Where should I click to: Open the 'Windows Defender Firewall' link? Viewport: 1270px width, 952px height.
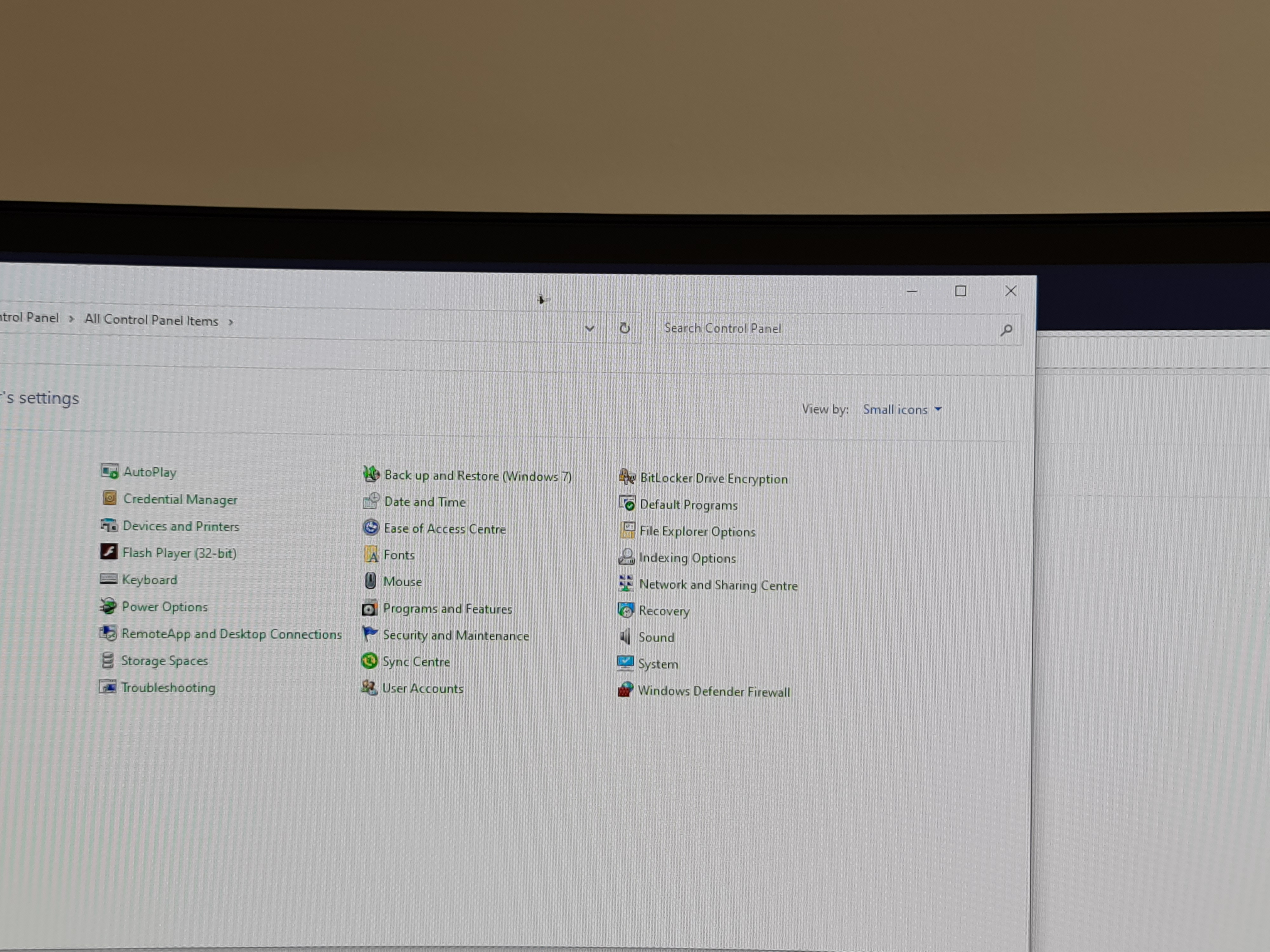pos(714,691)
